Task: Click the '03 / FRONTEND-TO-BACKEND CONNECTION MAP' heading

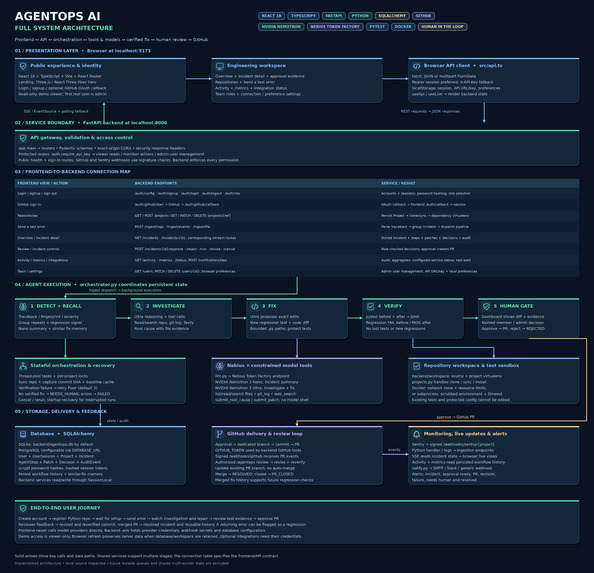Action: click(x=72, y=172)
